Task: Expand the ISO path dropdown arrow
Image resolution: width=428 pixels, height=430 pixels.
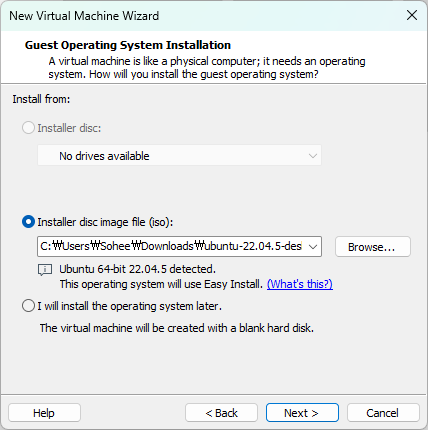Action: point(313,247)
